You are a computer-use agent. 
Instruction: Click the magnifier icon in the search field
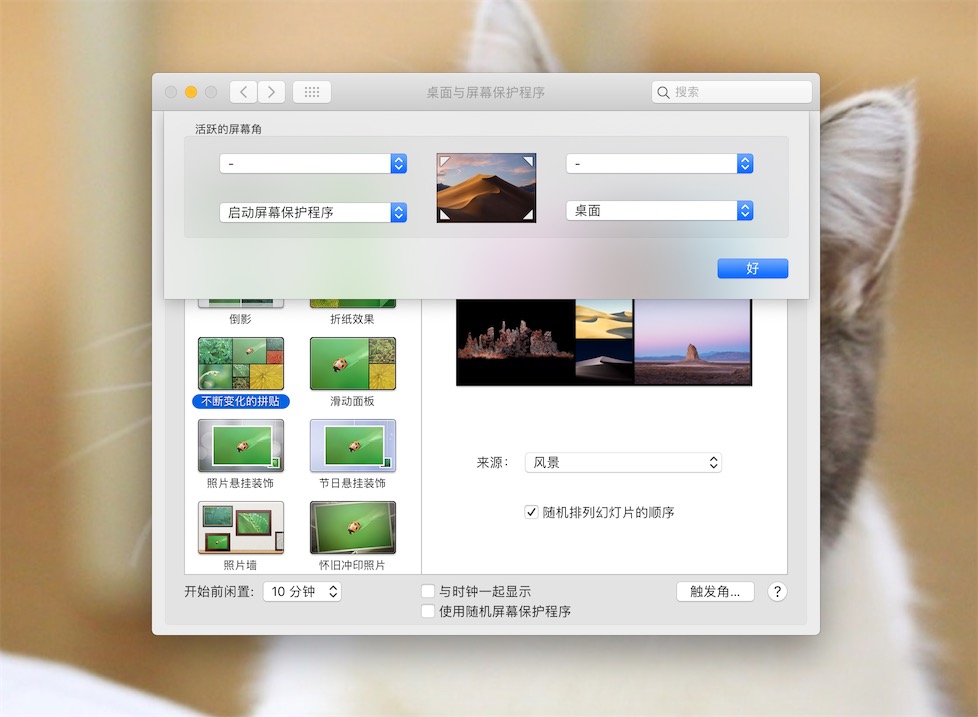(x=663, y=92)
